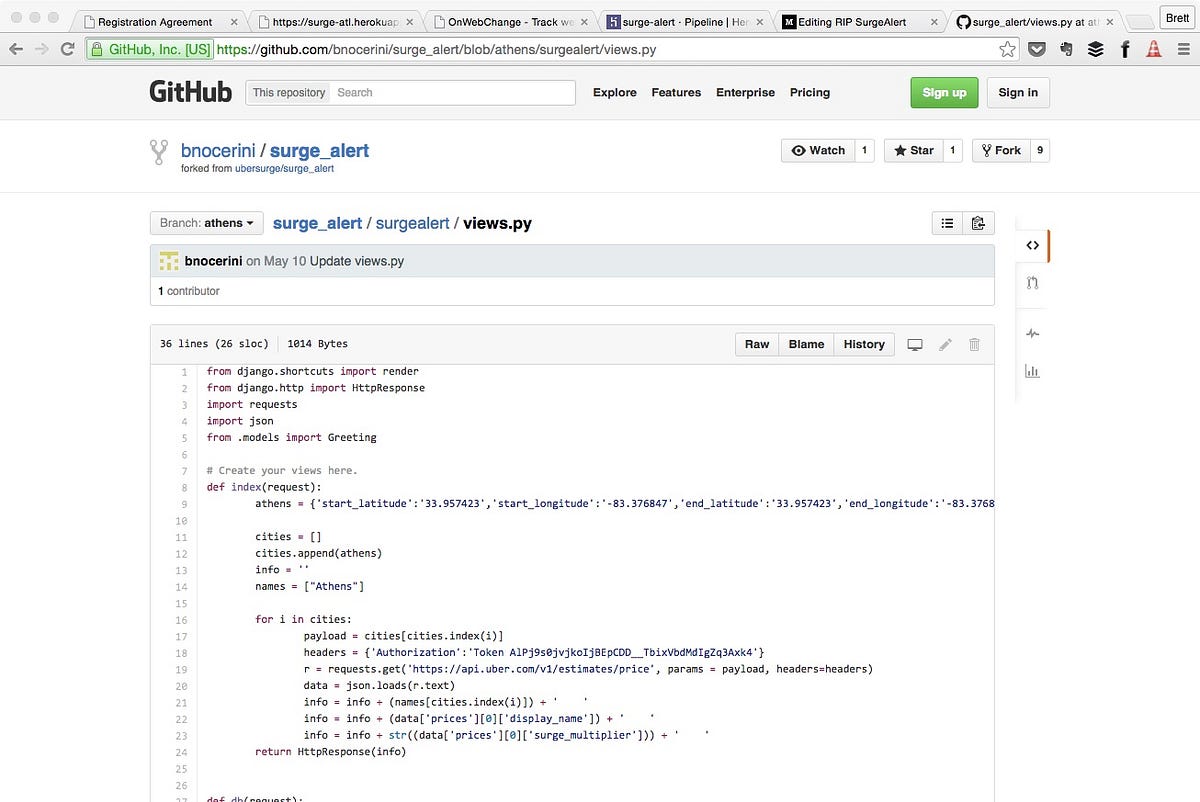Click the Buffer stacked layers extension icon
Screen dimensions: 1200x802
point(1095,49)
